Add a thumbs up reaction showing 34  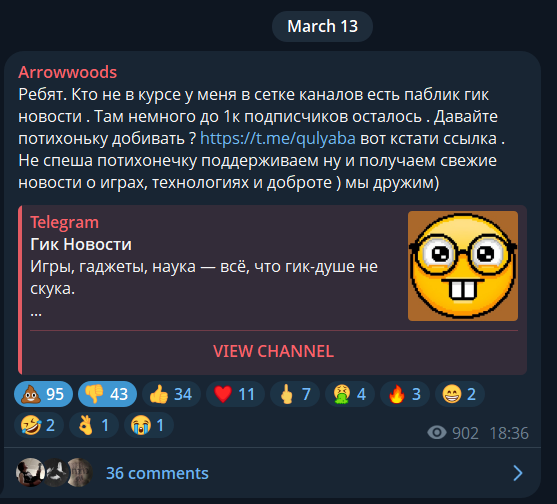(171, 394)
